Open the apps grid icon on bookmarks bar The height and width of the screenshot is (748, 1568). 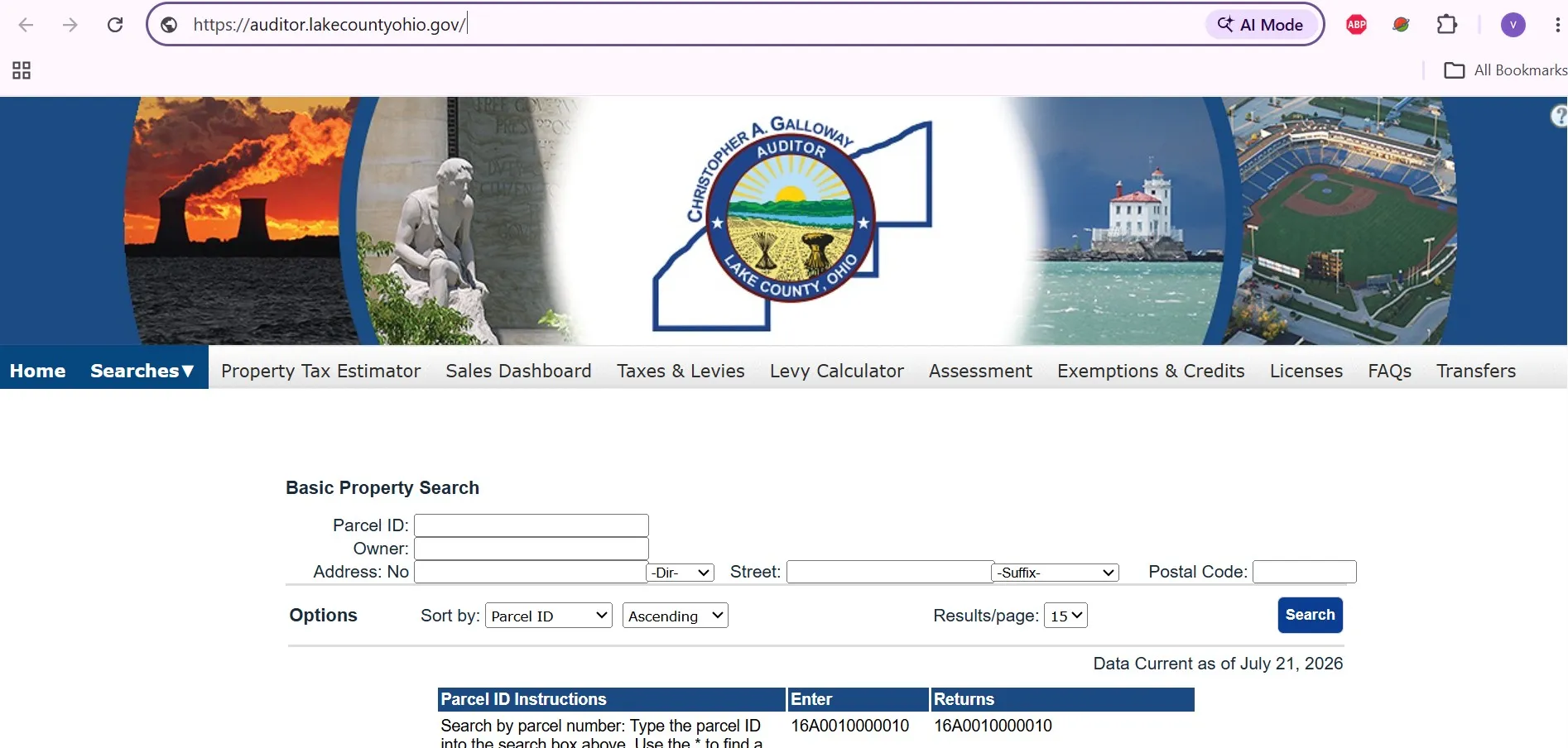pyautogui.click(x=22, y=70)
